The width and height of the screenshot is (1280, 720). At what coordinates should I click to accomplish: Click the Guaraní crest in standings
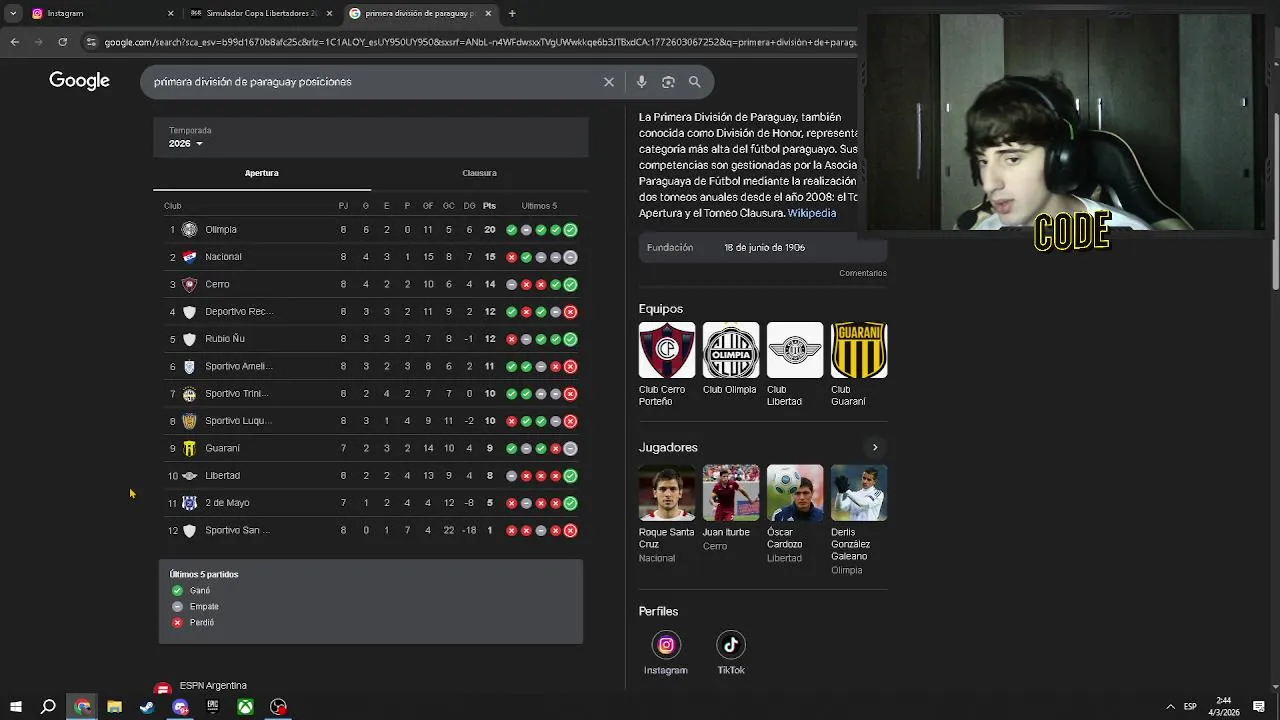[189, 448]
